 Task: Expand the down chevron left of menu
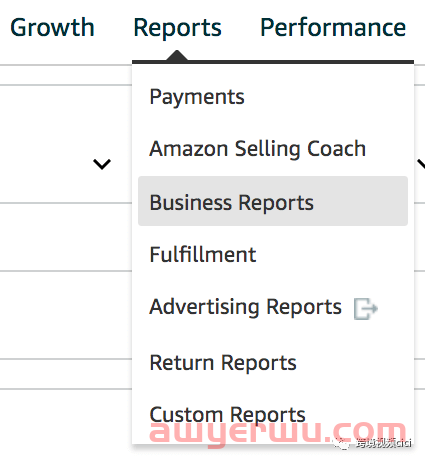102,164
